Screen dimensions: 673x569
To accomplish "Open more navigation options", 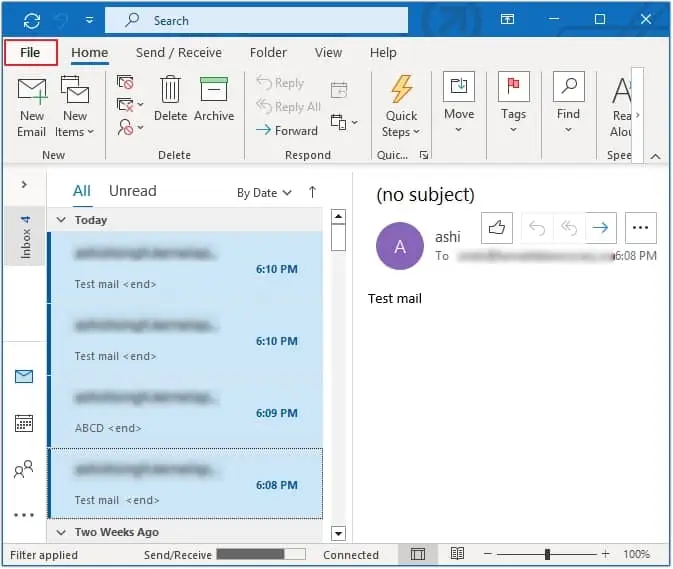I will pos(24,515).
